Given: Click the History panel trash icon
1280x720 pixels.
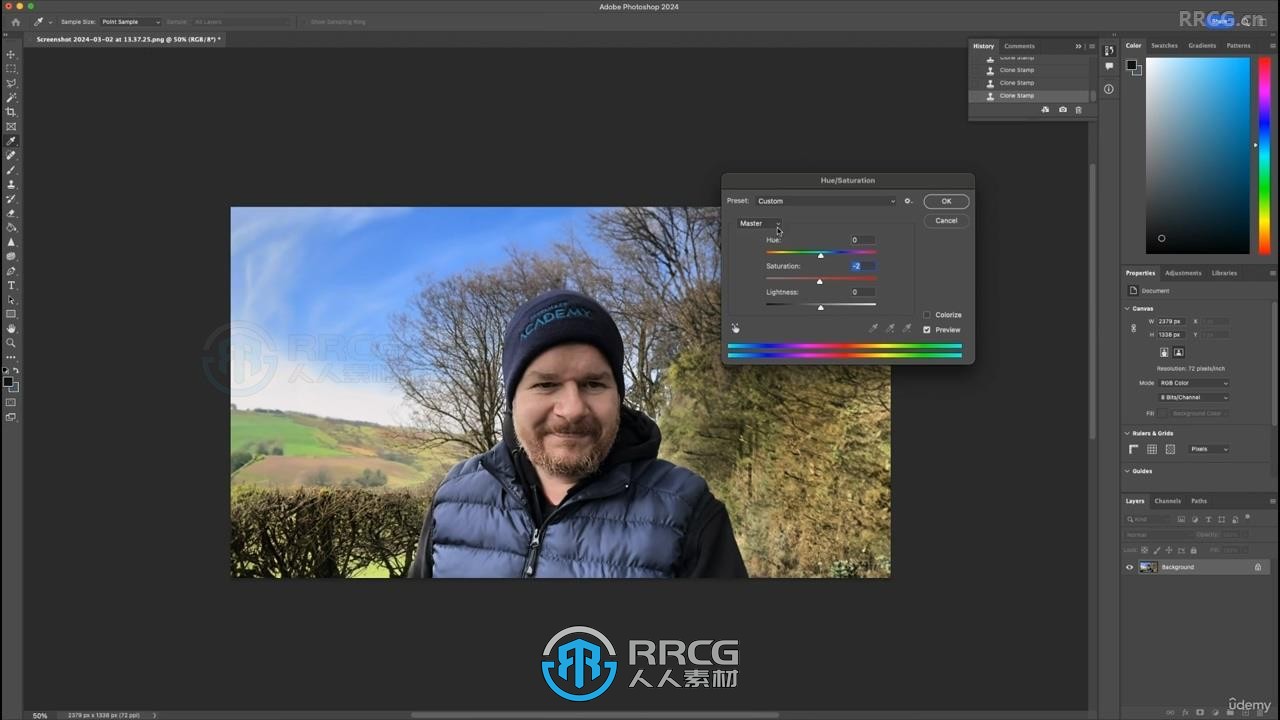Looking at the screenshot, I should (x=1078, y=110).
